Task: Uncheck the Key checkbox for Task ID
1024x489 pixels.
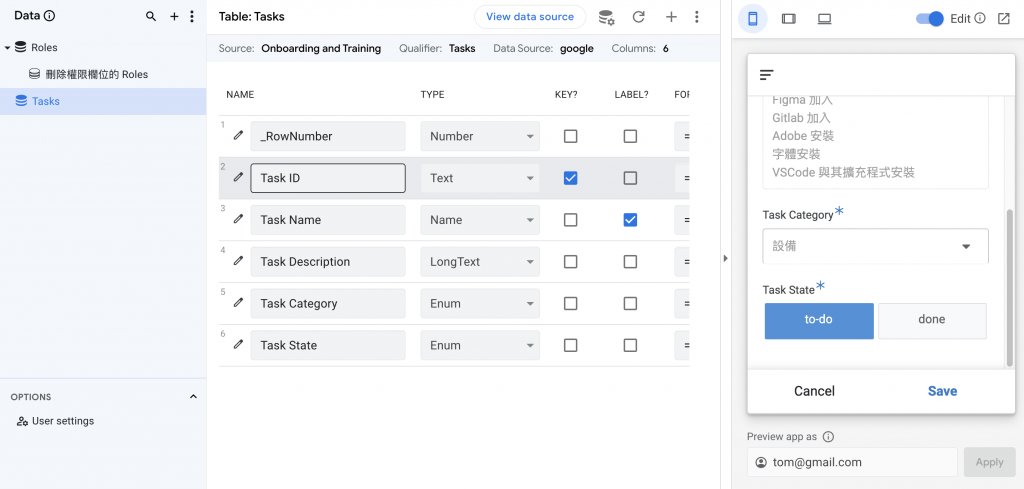Action: coord(570,178)
